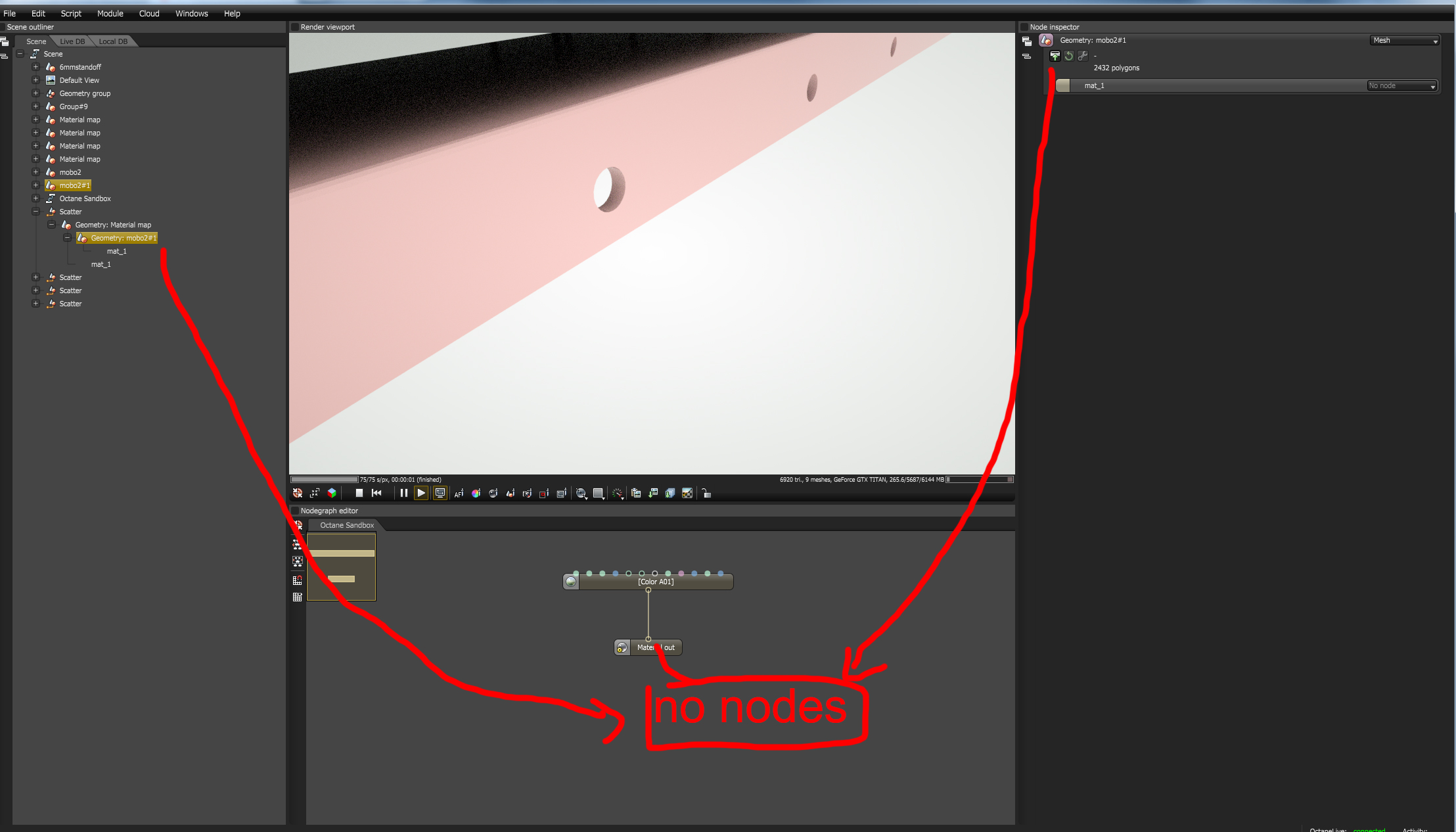The height and width of the screenshot is (832, 1456).
Task: Expand the Octane Sandbox tree item
Action: tap(36, 198)
